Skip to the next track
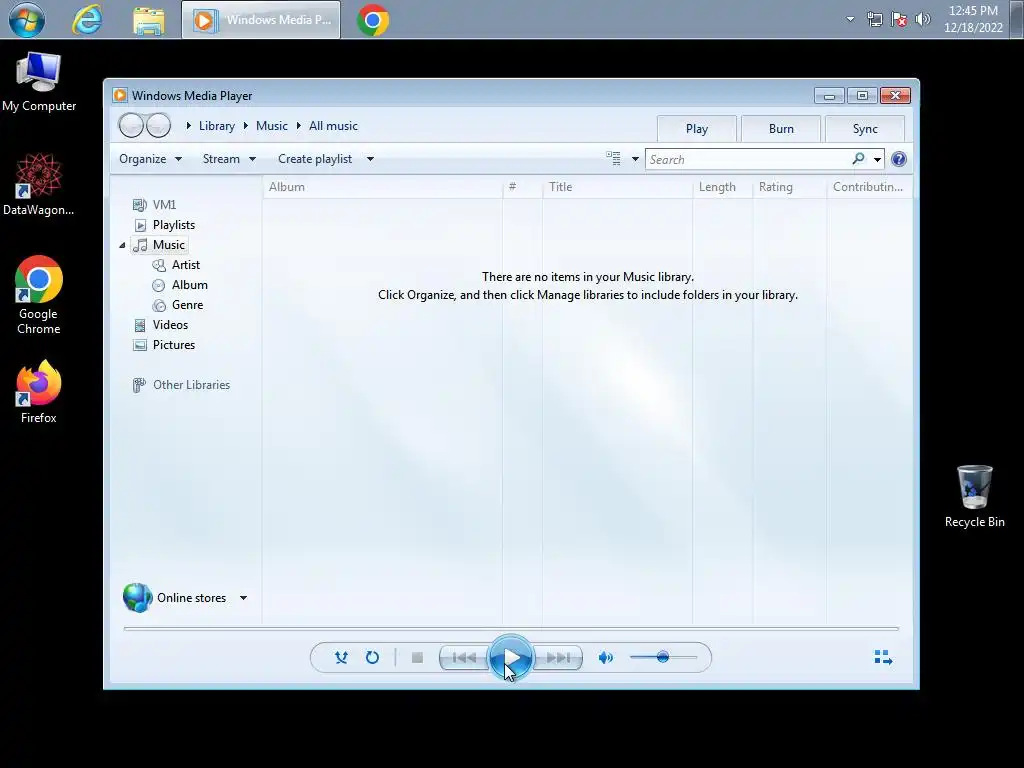 click(x=558, y=658)
